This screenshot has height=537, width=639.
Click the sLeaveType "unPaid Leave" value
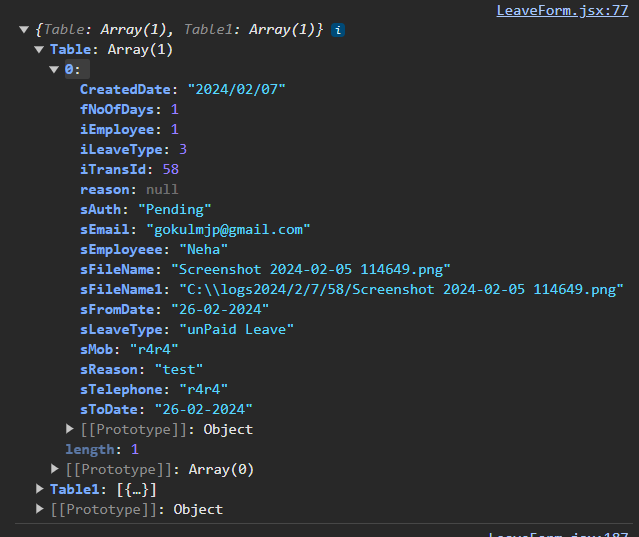[x=236, y=329]
